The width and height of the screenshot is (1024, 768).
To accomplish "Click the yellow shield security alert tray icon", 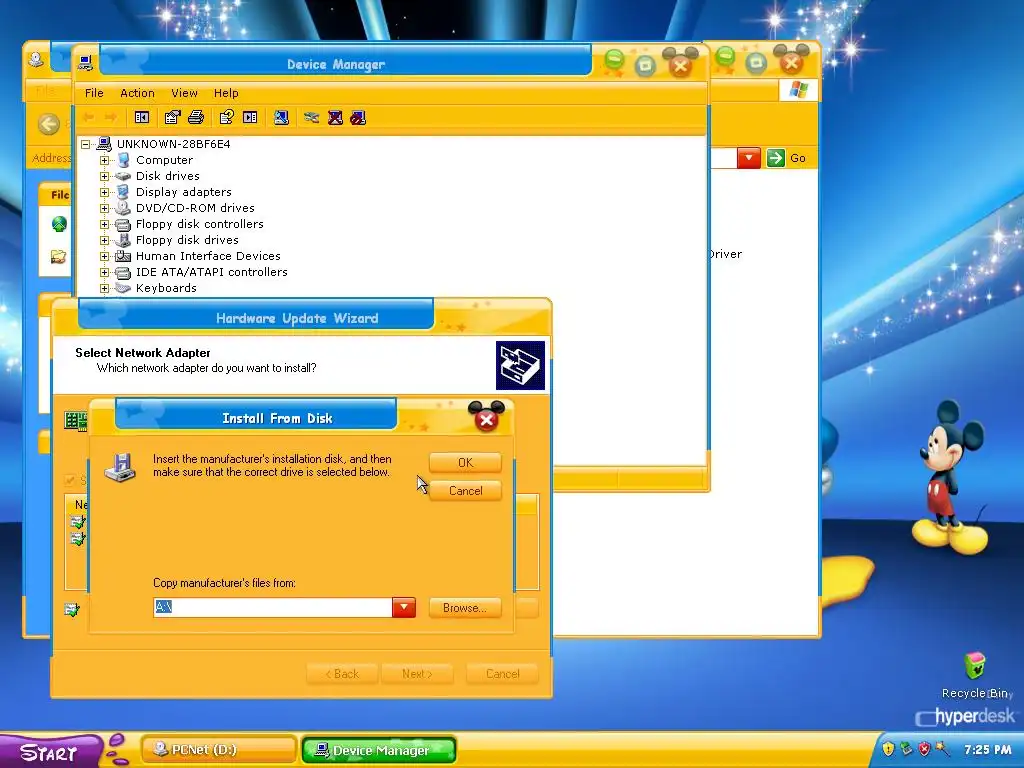I will [x=888, y=748].
